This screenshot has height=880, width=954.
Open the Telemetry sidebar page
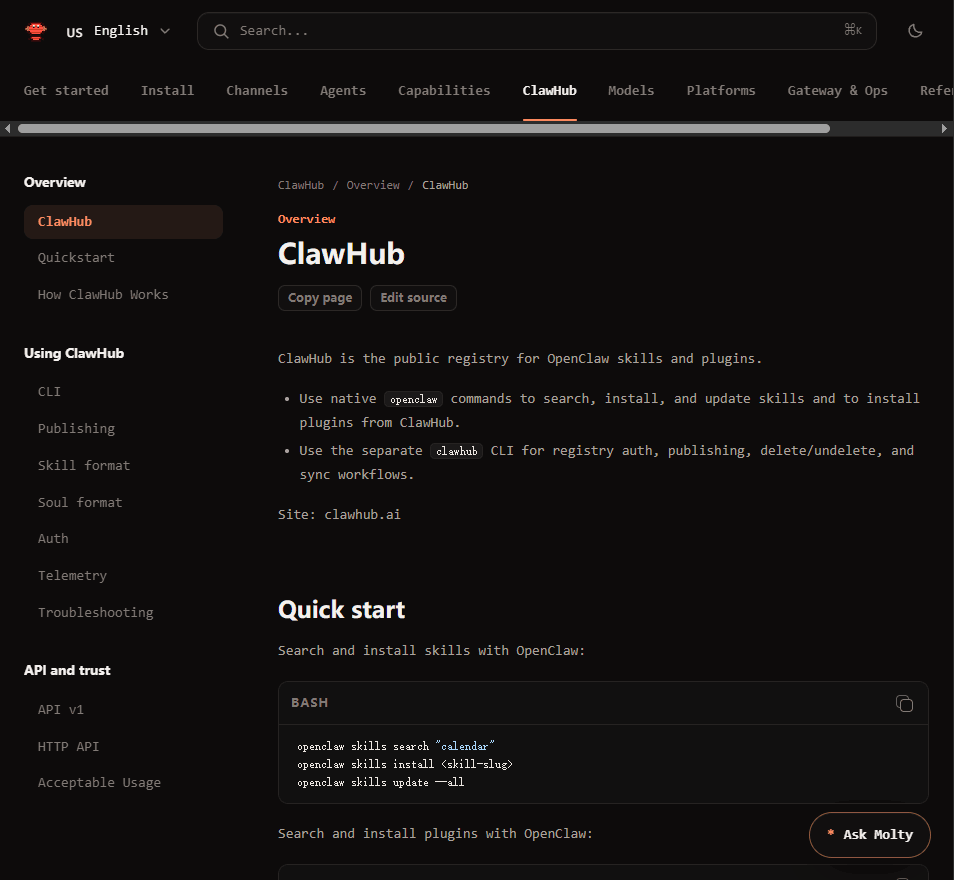[x=72, y=576]
